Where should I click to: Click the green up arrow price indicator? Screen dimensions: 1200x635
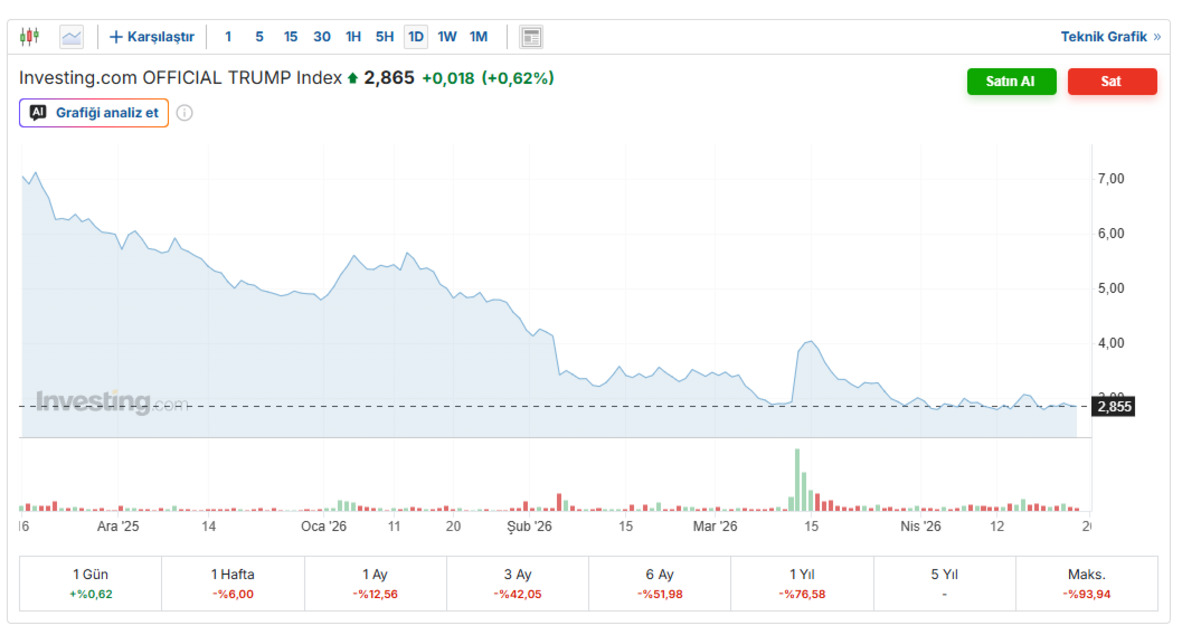point(352,78)
